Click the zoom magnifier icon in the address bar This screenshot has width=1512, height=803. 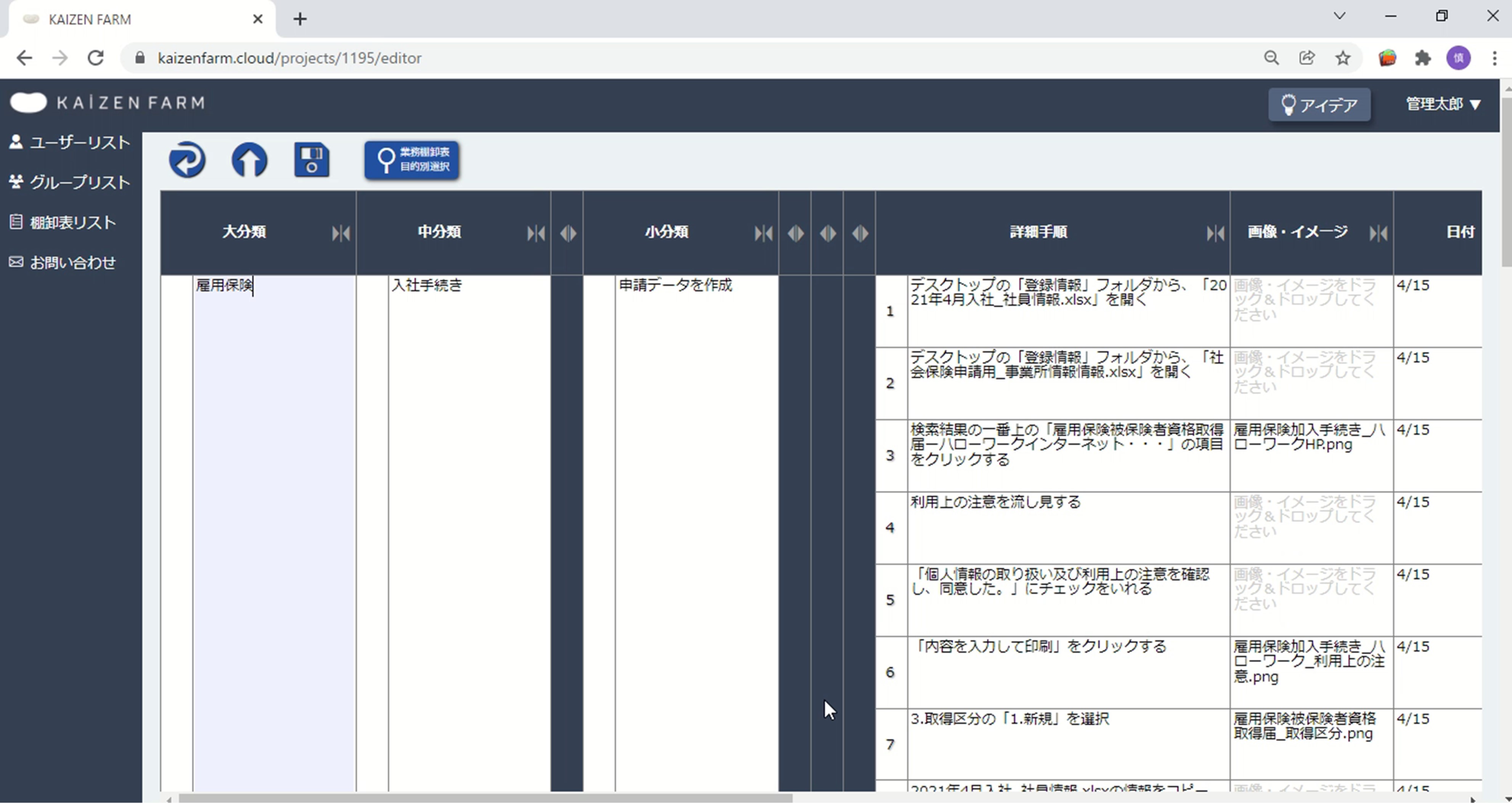1271,58
